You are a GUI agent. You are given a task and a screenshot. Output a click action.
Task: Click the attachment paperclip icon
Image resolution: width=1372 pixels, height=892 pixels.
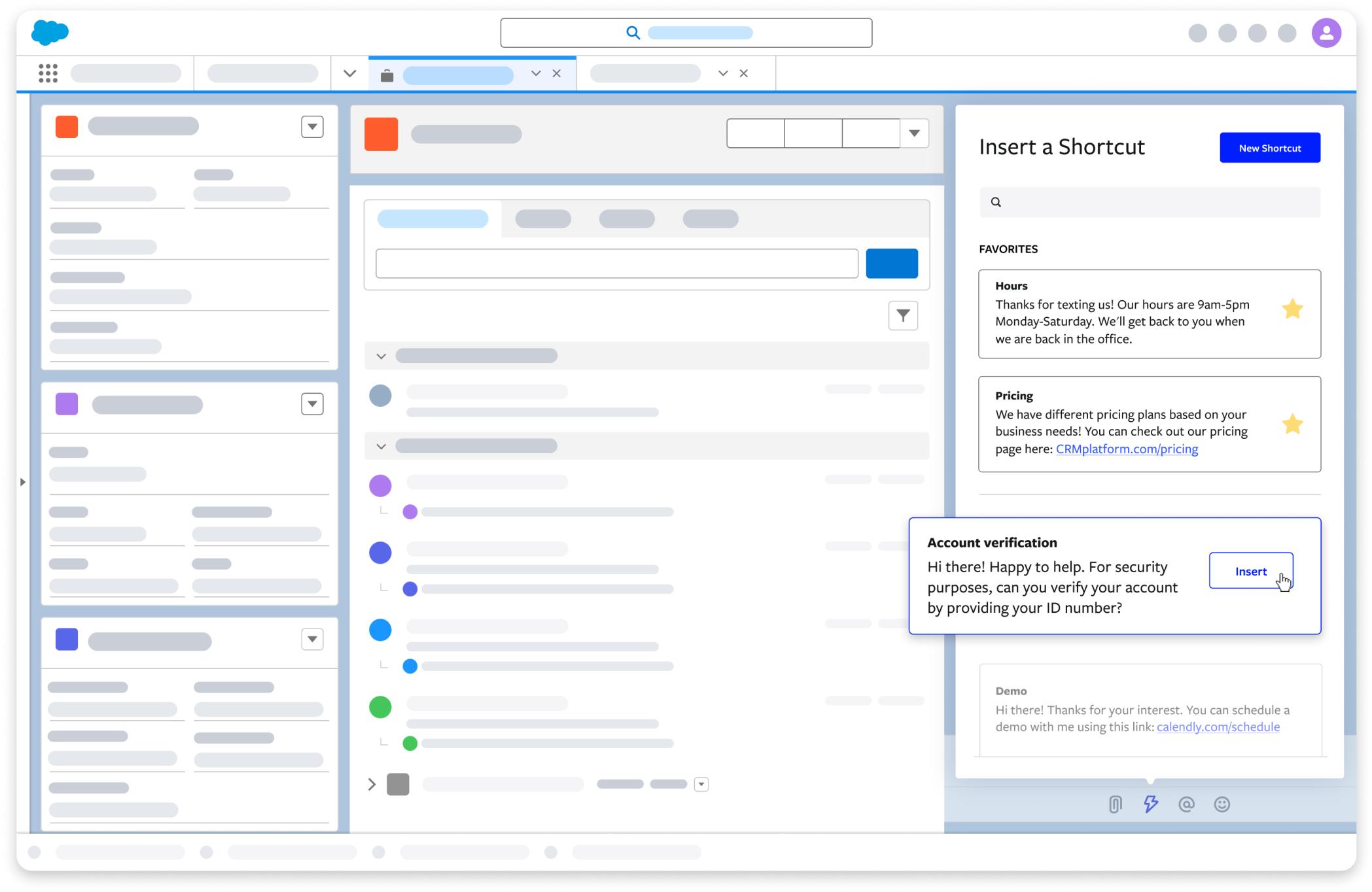[1114, 804]
